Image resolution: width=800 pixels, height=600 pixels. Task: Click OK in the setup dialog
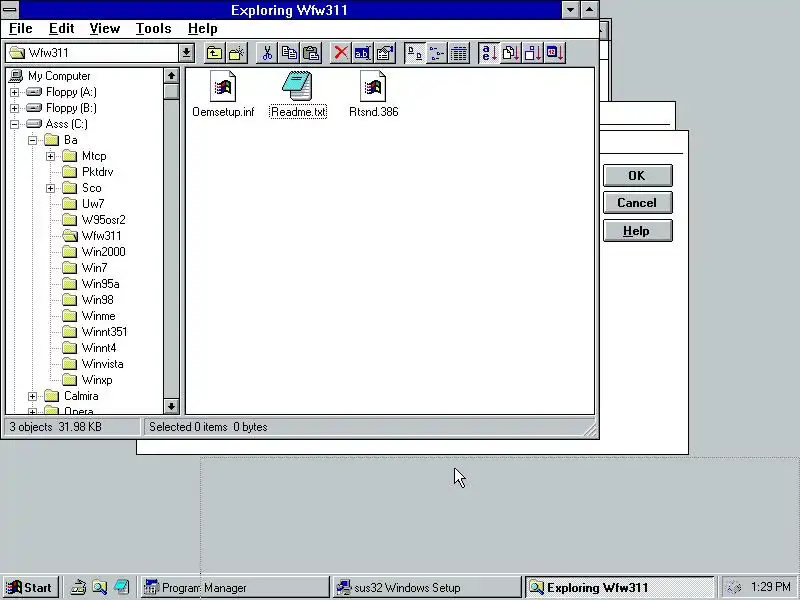point(637,176)
